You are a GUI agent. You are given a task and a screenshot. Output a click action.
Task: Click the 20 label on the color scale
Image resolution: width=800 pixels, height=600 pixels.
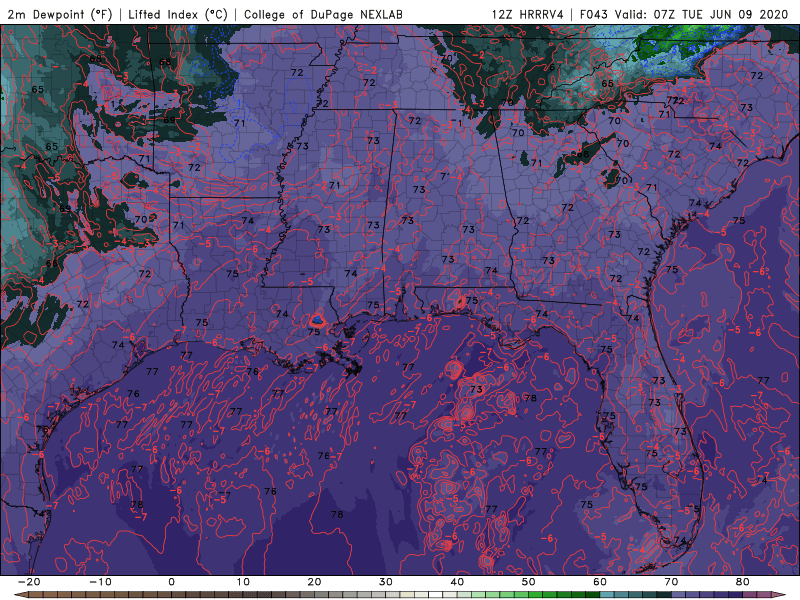[x=314, y=582]
